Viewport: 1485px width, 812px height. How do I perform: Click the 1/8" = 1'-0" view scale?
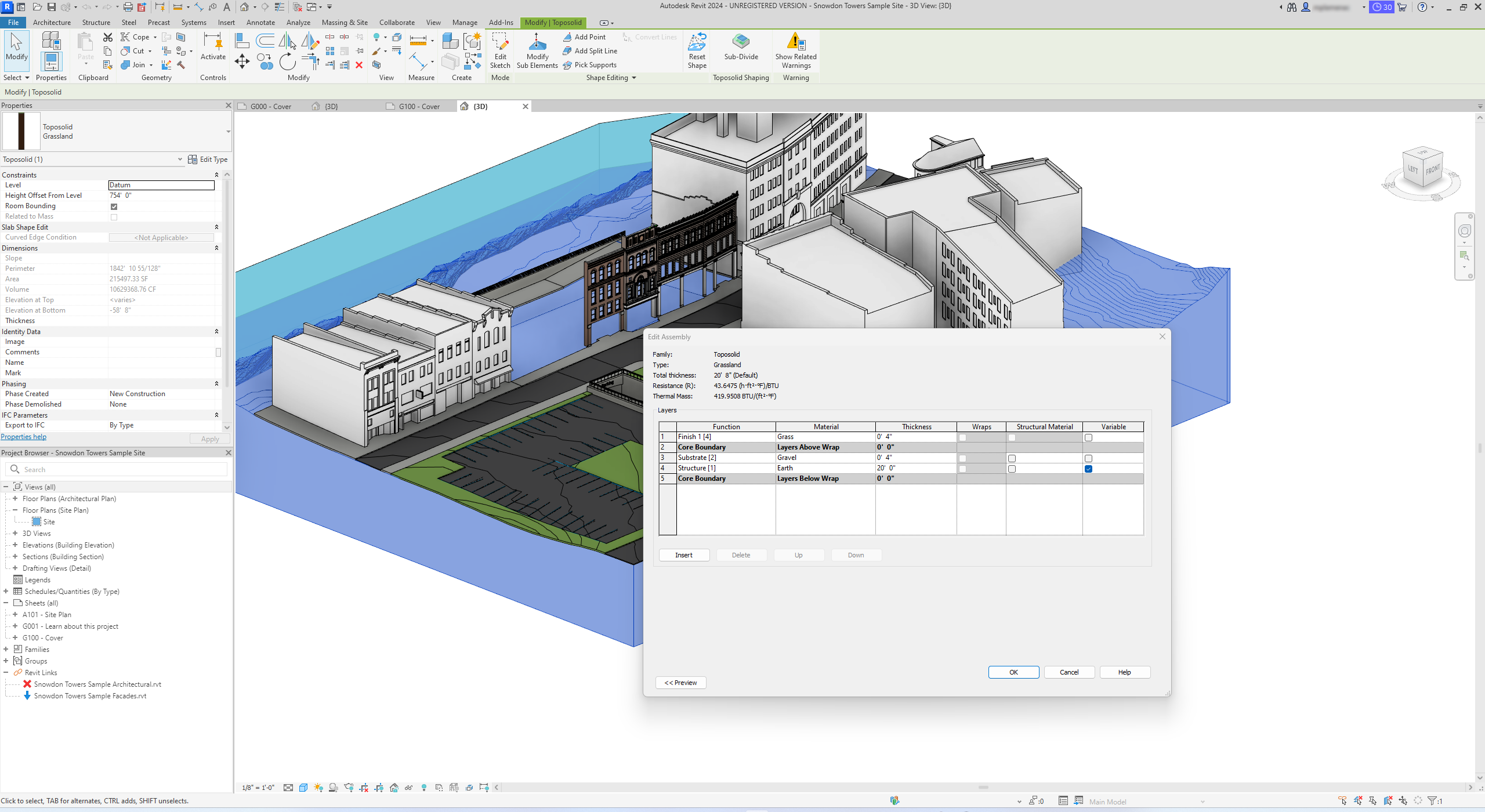pyautogui.click(x=258, y=788)
